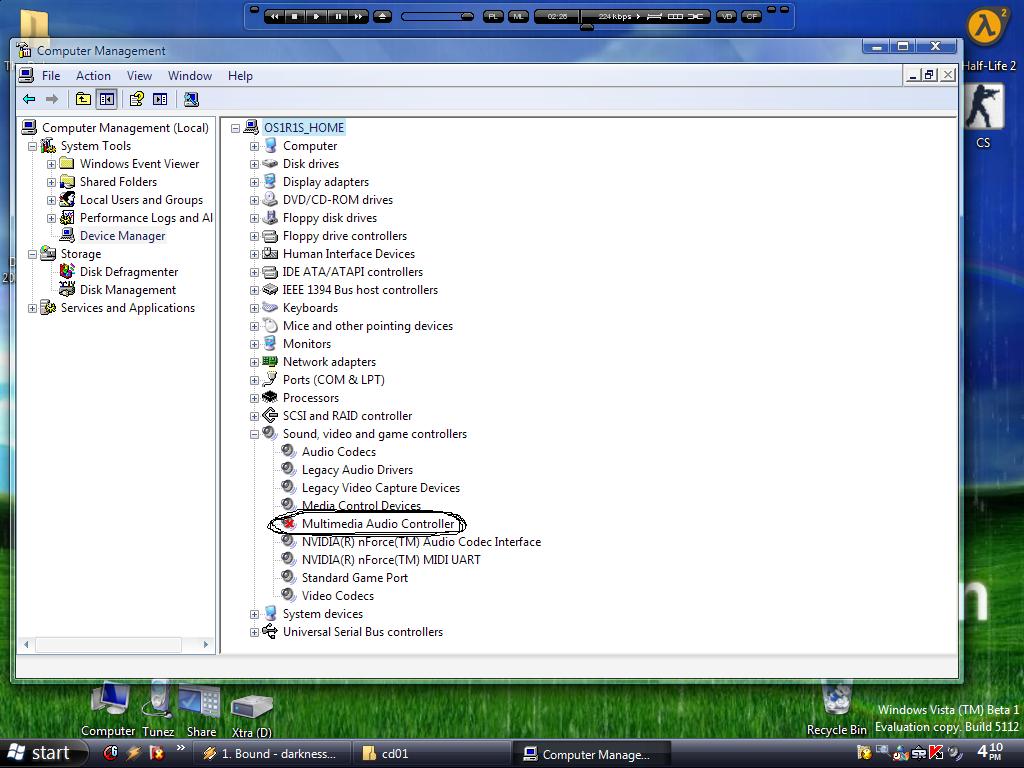
Task: Open the View menu
Action: pos(139,76)
